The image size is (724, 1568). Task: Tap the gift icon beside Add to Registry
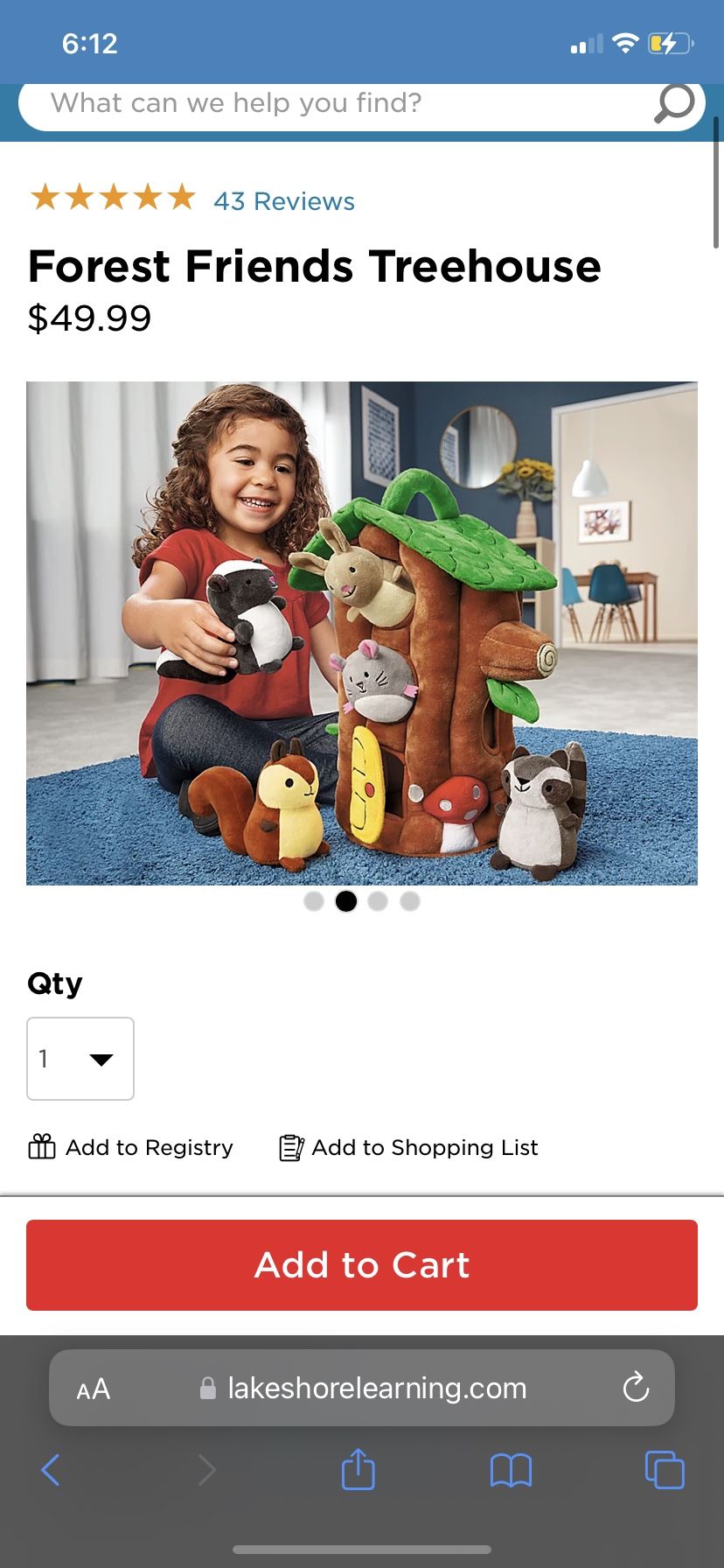coord(42,1146)
